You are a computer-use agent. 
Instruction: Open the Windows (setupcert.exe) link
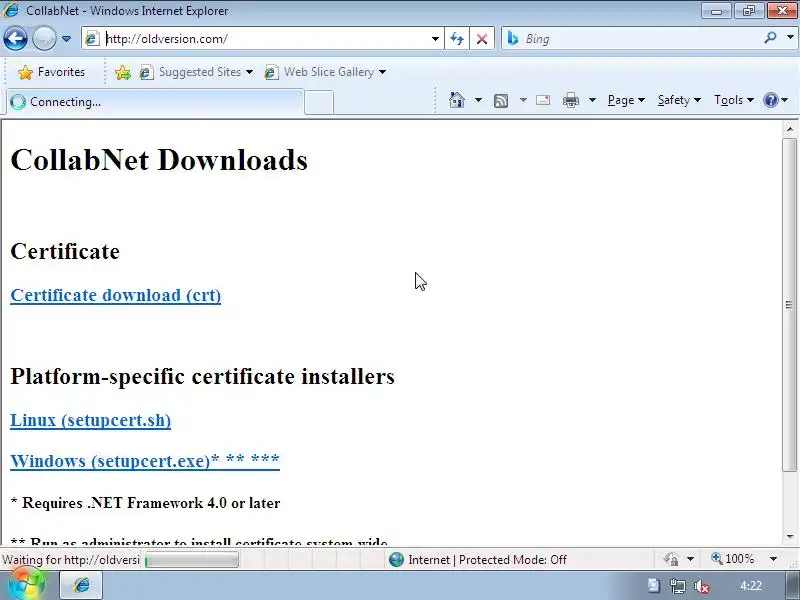[145, 461]
